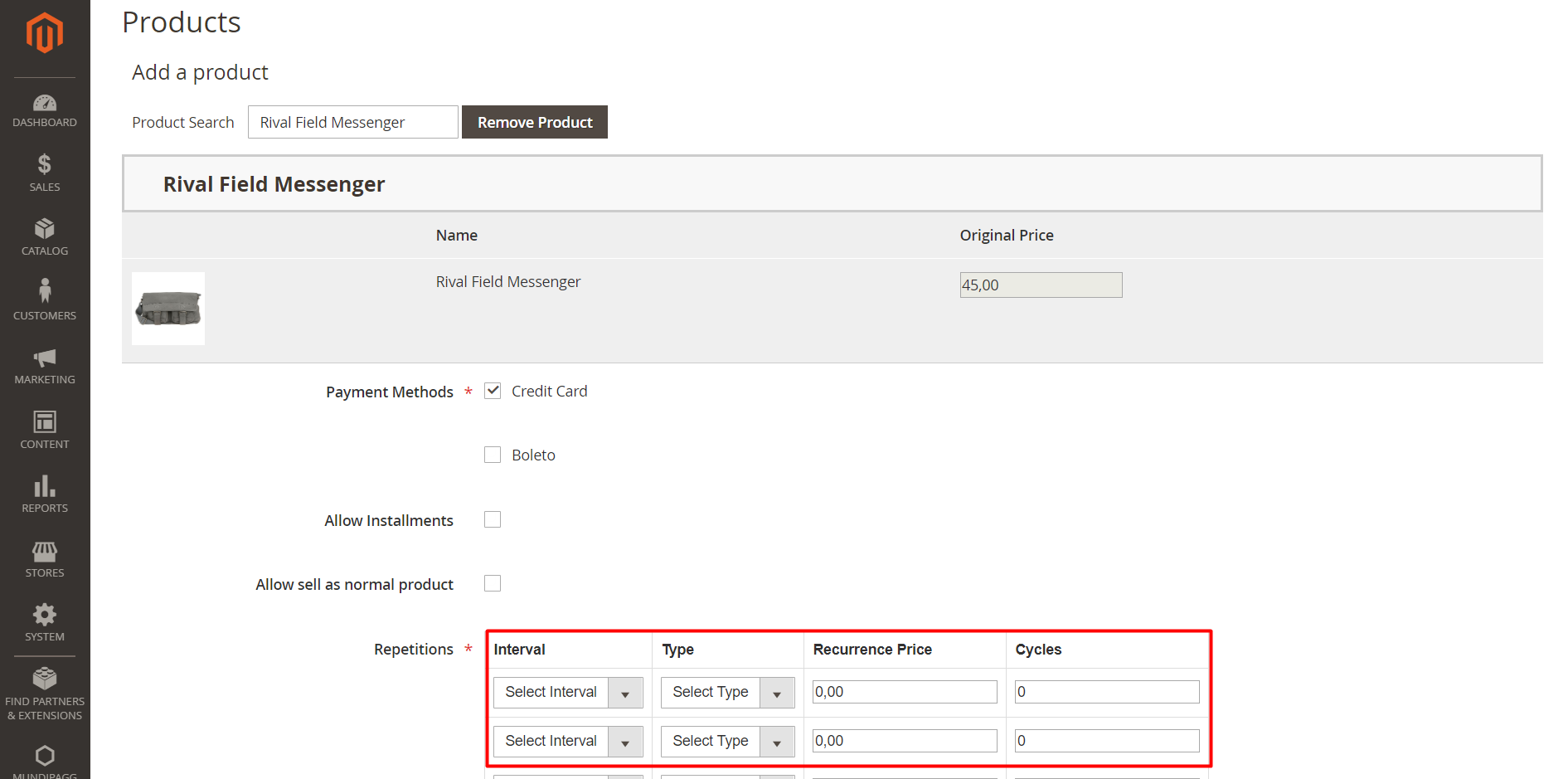Click the Payment Methods field label
The width and height of the screenshot is (1568, 779).
tap(390, 392)
